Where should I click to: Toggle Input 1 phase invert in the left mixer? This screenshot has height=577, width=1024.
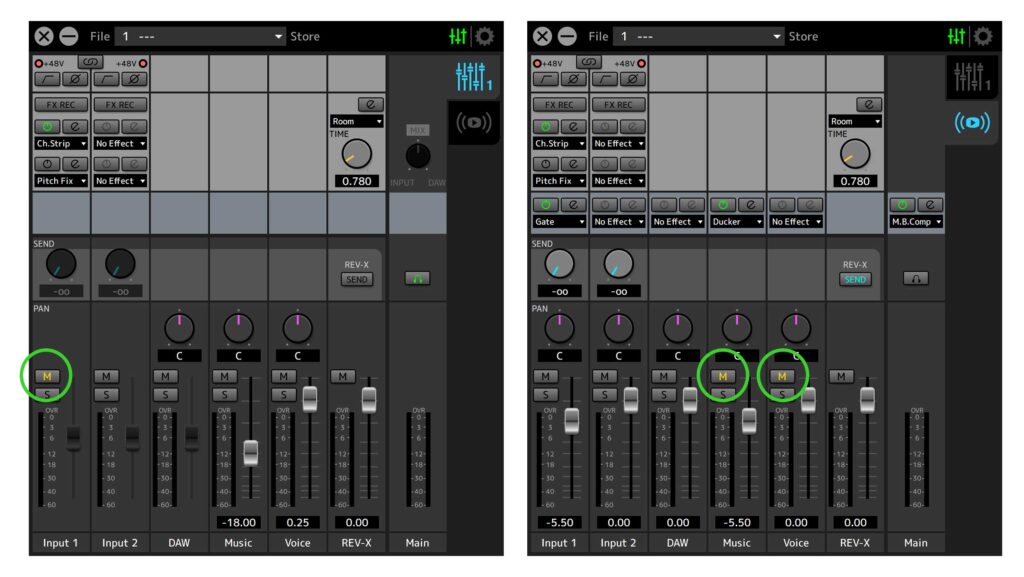point(75,78)
